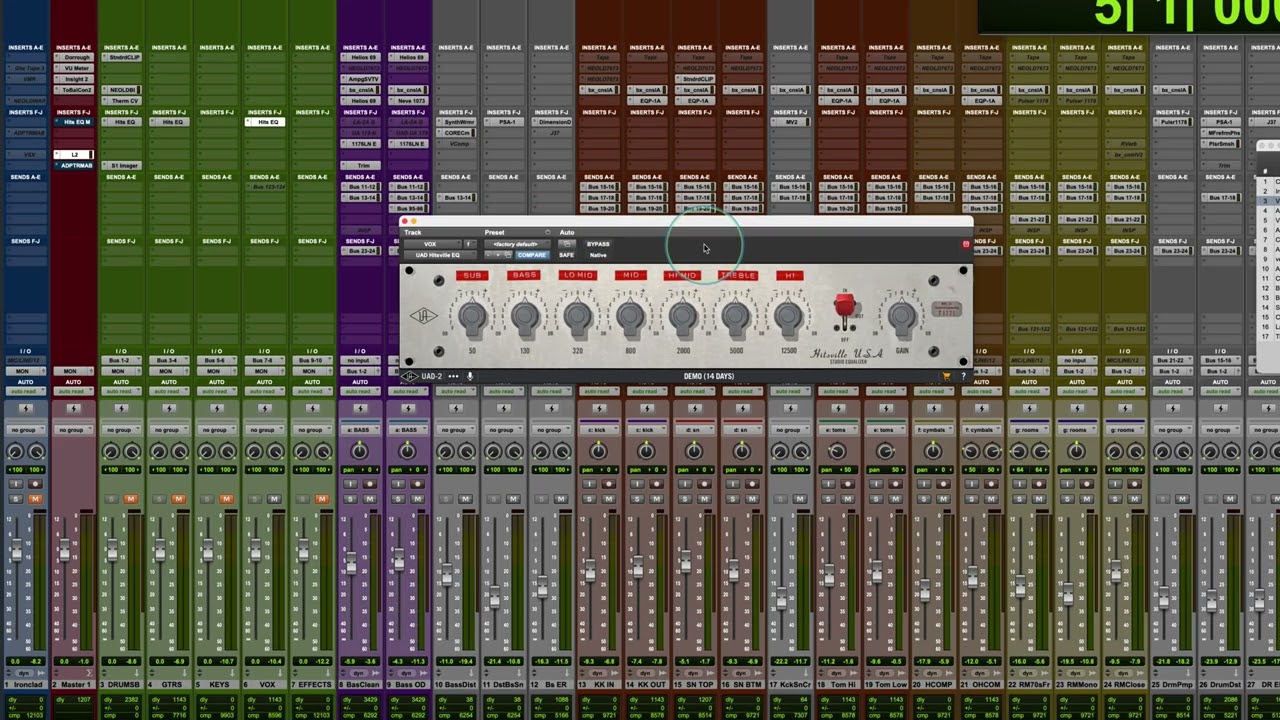Viewport: 1280px width, 720px height.
Task: Solo the BasClean track
Action: (x=350, y=498)
